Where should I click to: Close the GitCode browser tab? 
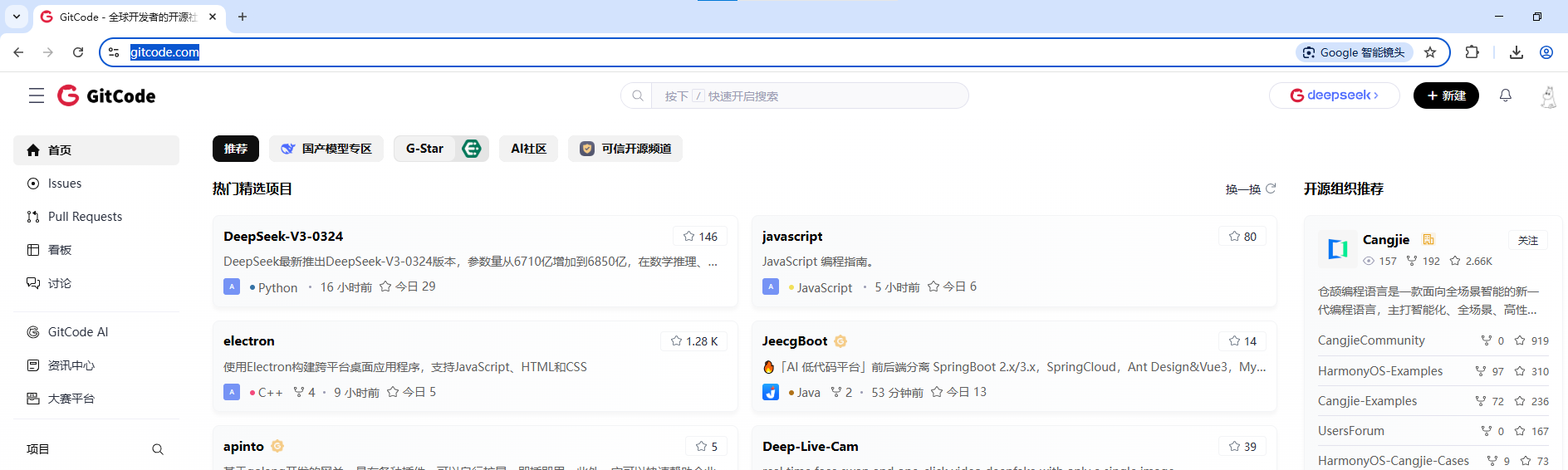(x=213, y=17)
